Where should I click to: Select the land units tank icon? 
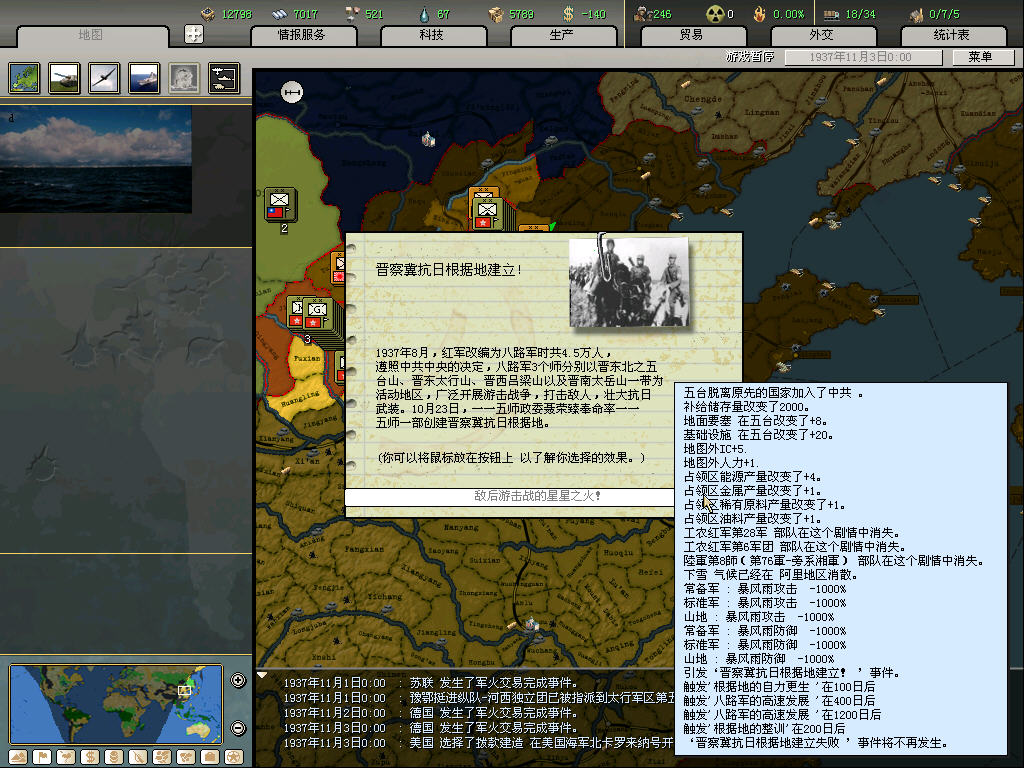tap(64, 77)
